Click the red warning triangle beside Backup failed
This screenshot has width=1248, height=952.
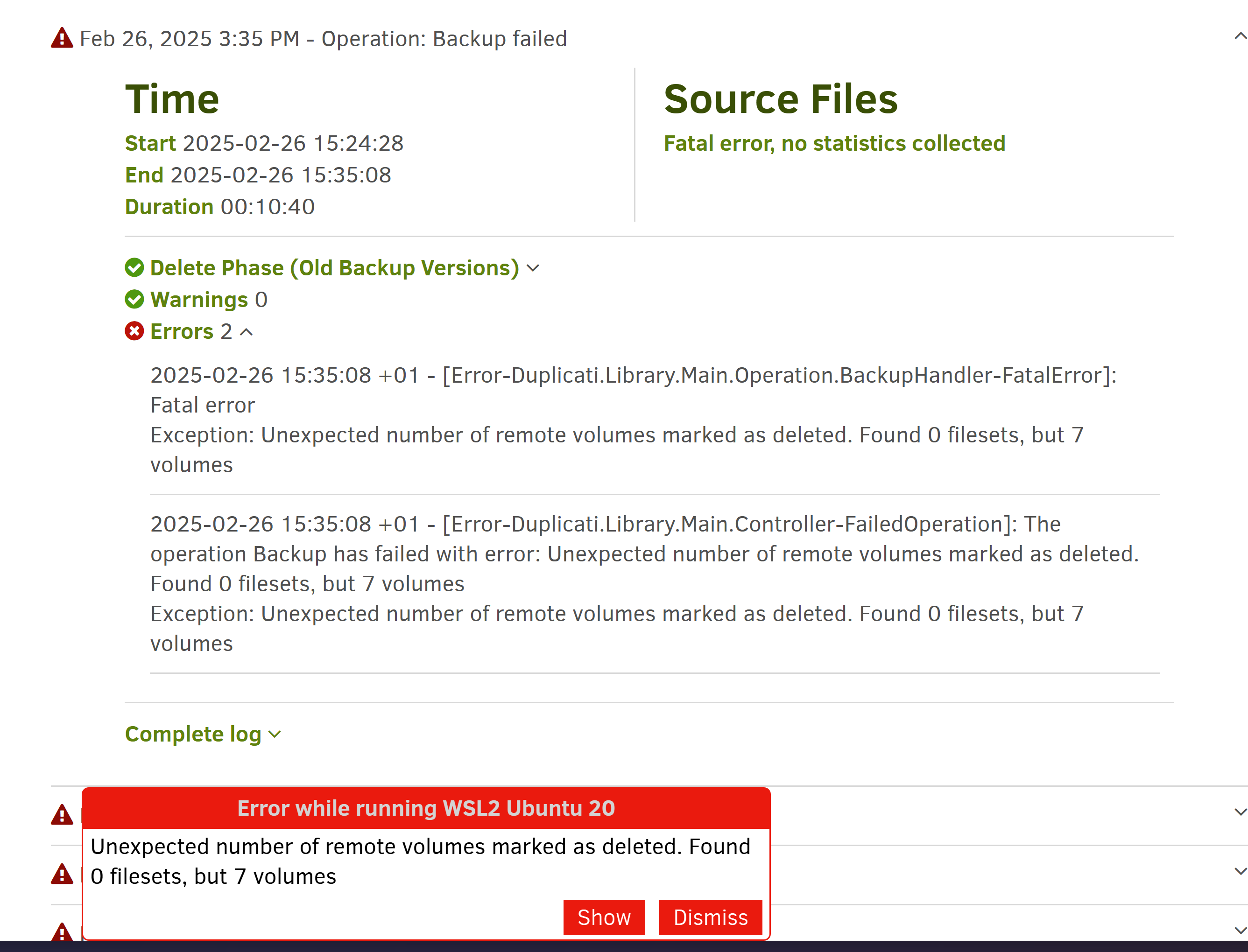pos(62,38)
